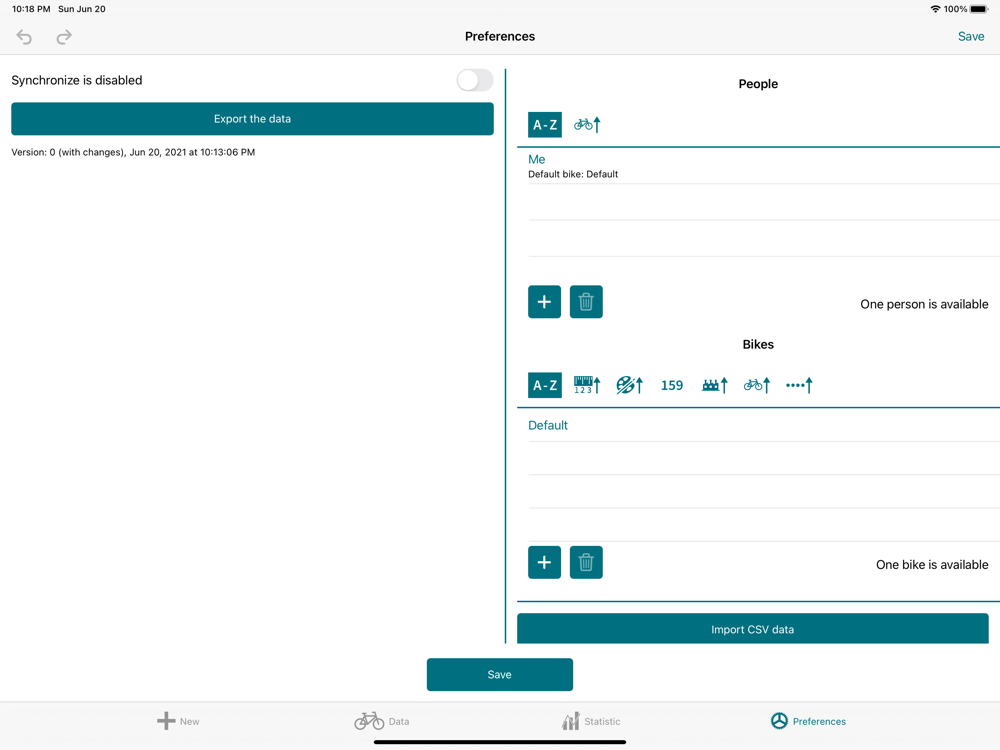Delete the selected person

click(586, 302)
